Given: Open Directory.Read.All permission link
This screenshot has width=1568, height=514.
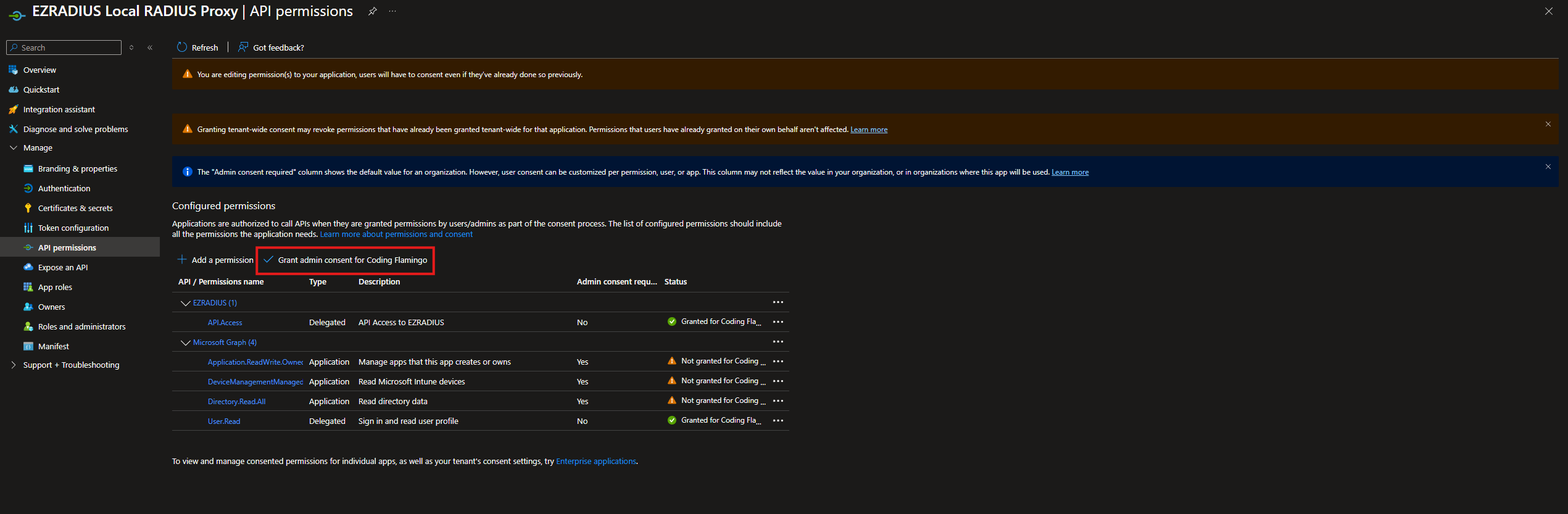Looking at the screenshot, I should pos(236,402).
